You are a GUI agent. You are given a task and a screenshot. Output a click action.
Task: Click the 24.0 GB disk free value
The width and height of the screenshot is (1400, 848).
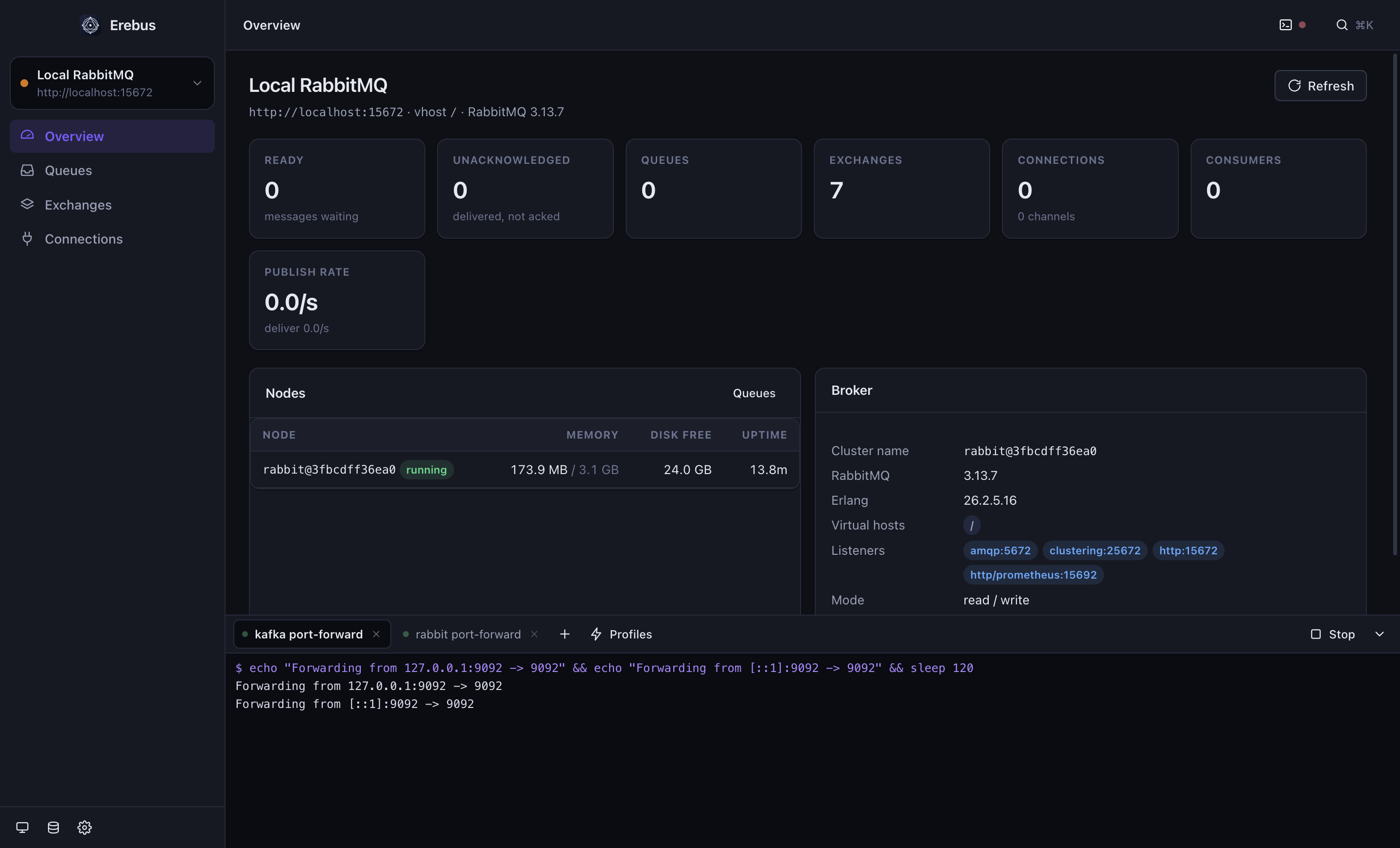point(687,470)
